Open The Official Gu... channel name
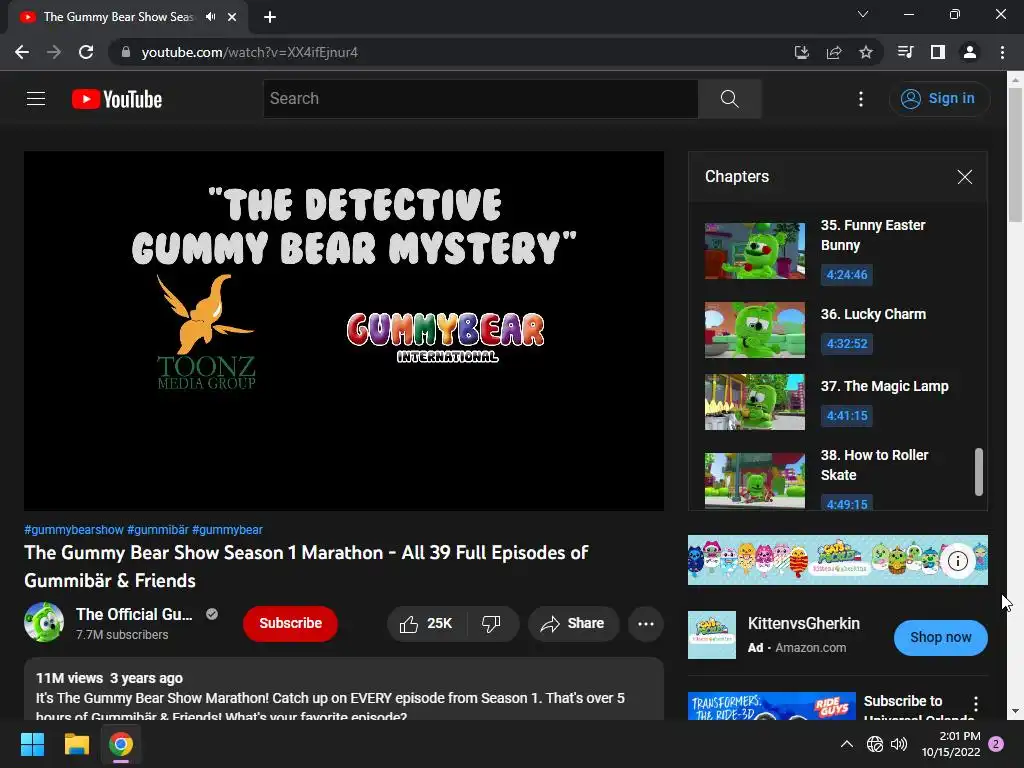1024x768 pixels. point(134,614)
